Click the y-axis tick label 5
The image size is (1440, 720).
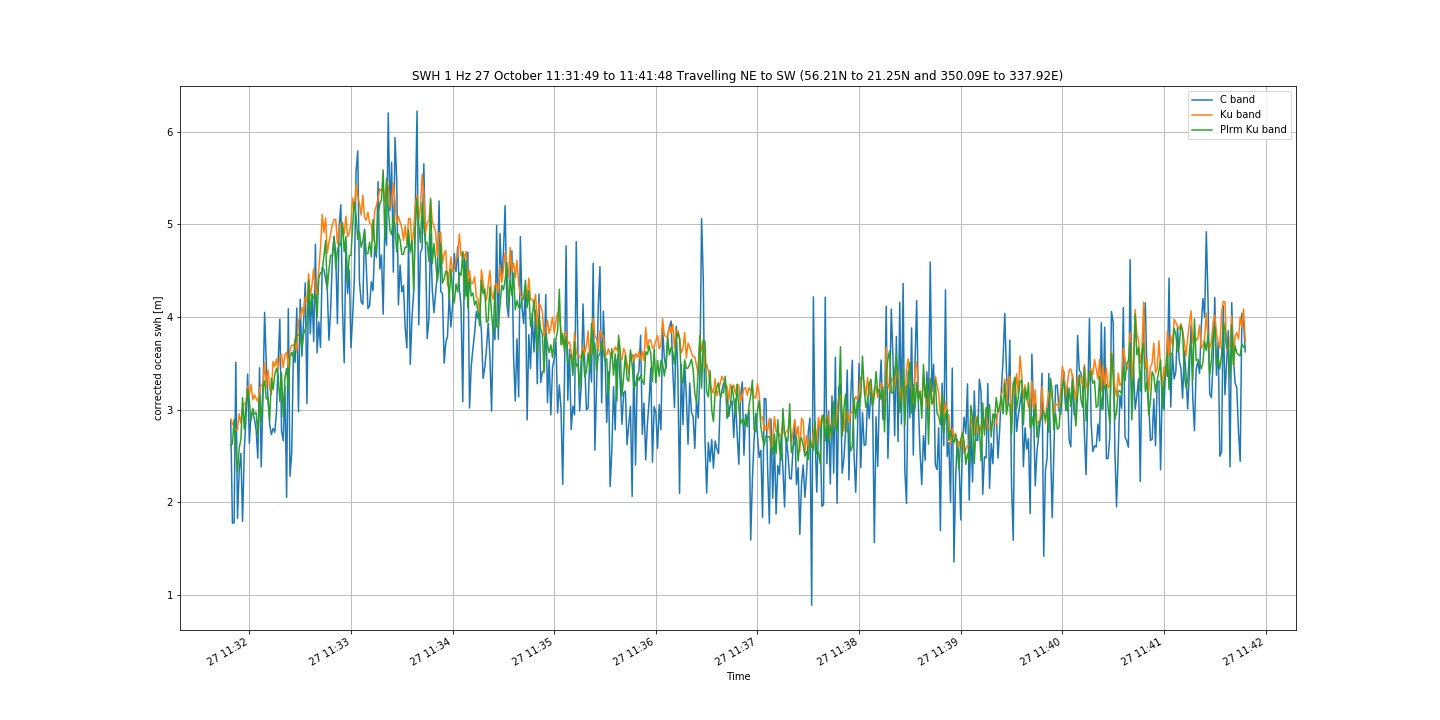tap(170, 225)
